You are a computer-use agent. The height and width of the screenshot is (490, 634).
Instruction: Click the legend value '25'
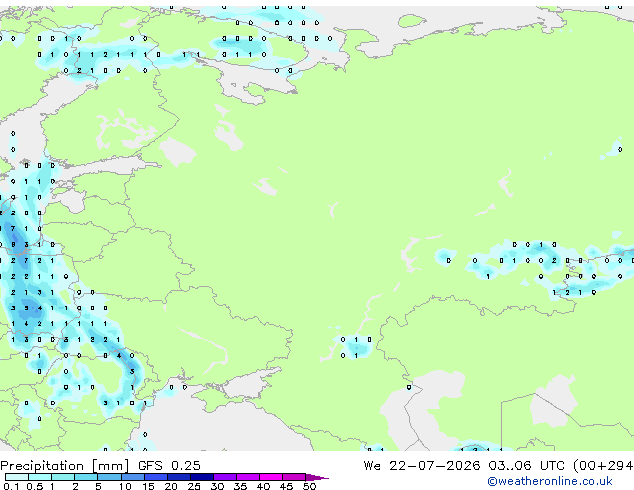click(194, 486)
